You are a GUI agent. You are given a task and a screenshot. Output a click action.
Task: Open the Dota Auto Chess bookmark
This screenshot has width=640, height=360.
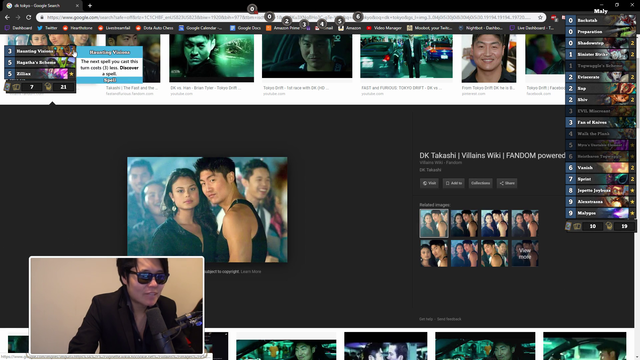tap(154, 28)
